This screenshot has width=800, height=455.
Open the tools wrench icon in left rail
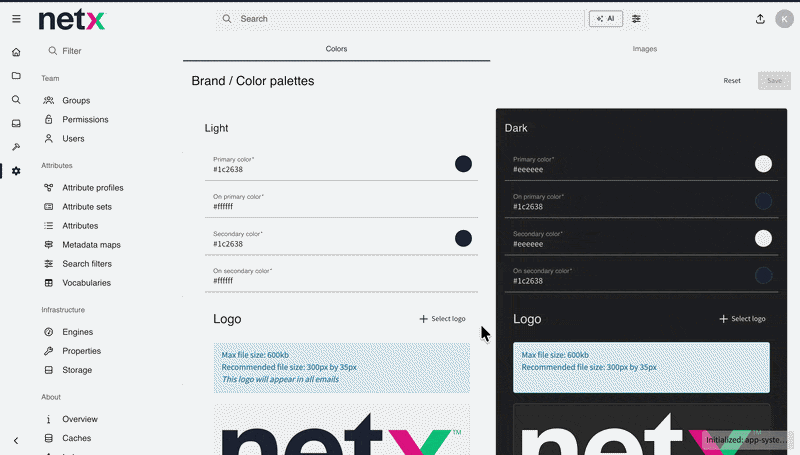pyautogui.click(x=16, y=147)
